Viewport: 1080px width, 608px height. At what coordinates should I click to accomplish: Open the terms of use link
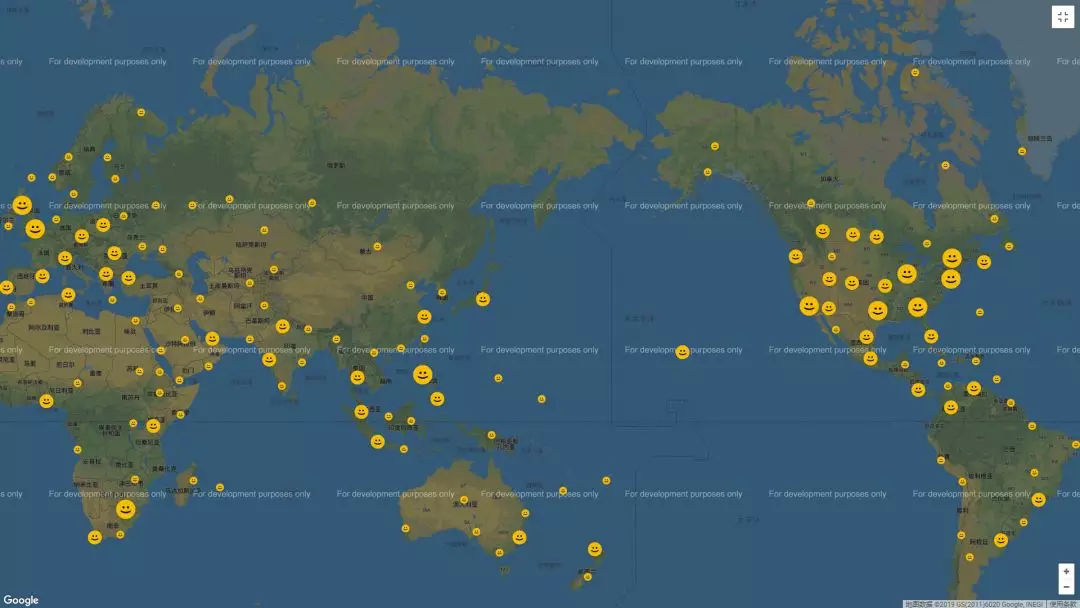pos(1062,603)
